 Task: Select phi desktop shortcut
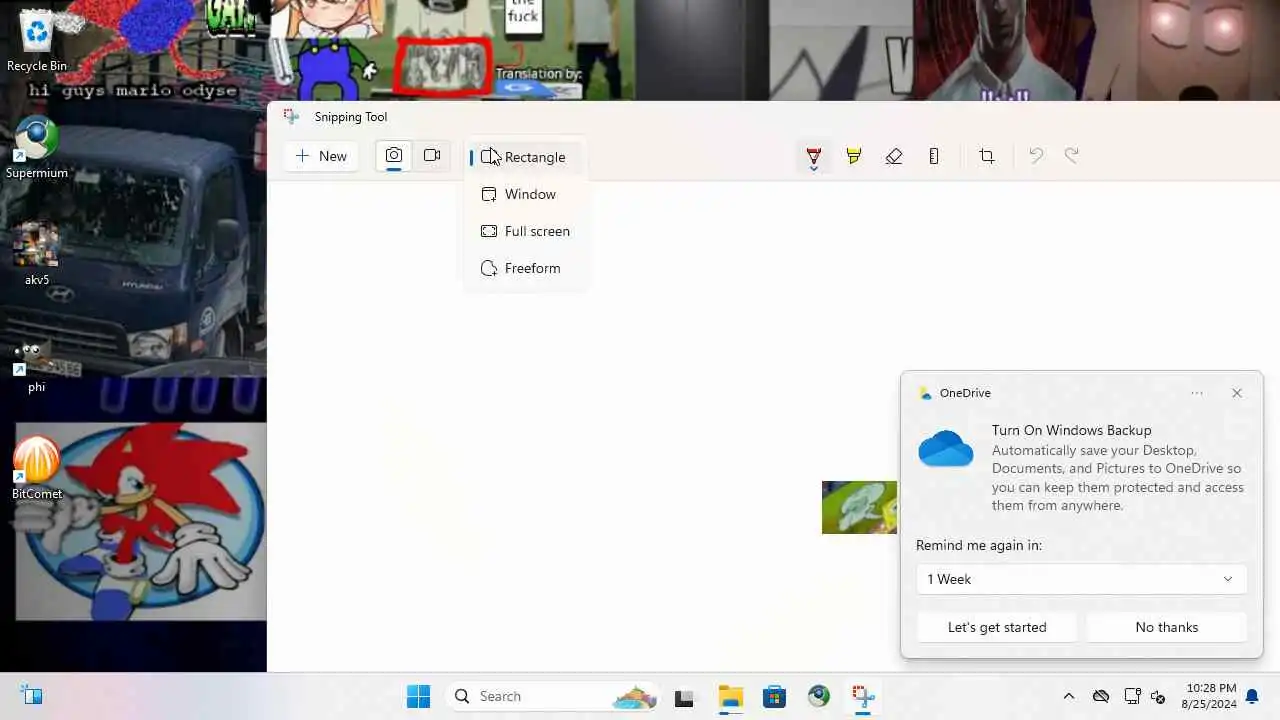click(x=37, y=365)
